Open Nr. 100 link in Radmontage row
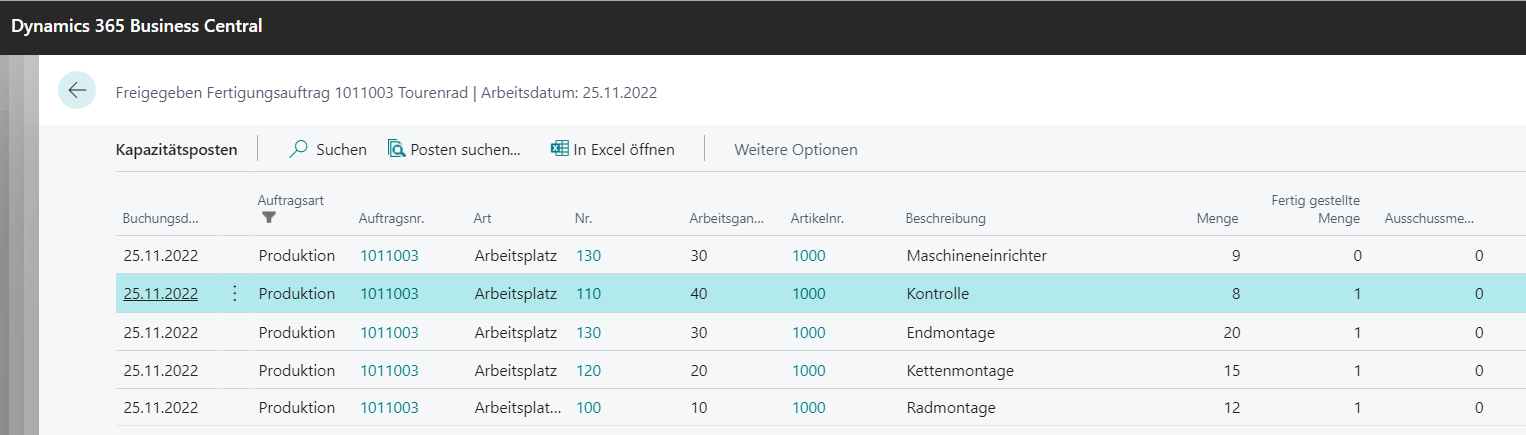The width and height of the screenshot is (1526, 435). tap(589, 408)
